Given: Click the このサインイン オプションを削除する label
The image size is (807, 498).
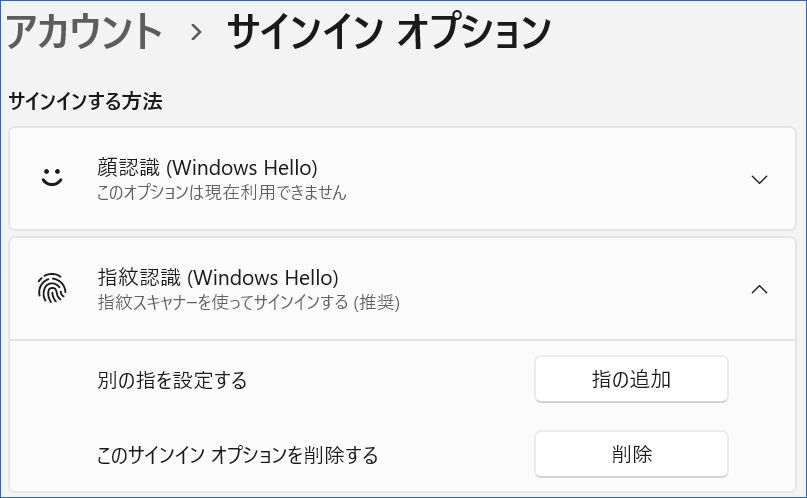Looking at the screenshot, I should 237,455.
